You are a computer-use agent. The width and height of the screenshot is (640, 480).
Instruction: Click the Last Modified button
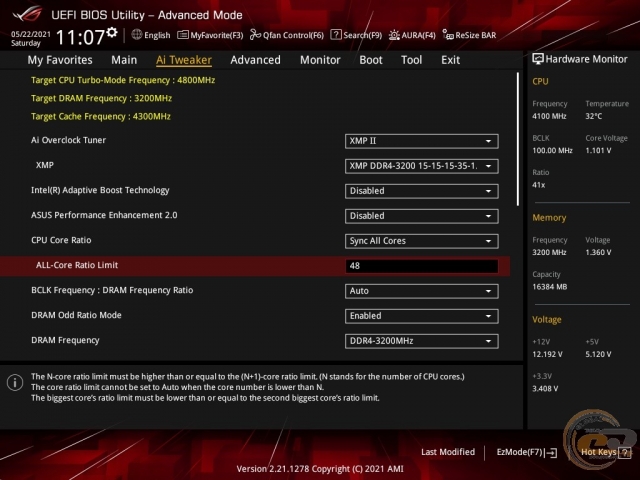pyautogui.click(x=448, y=452)
